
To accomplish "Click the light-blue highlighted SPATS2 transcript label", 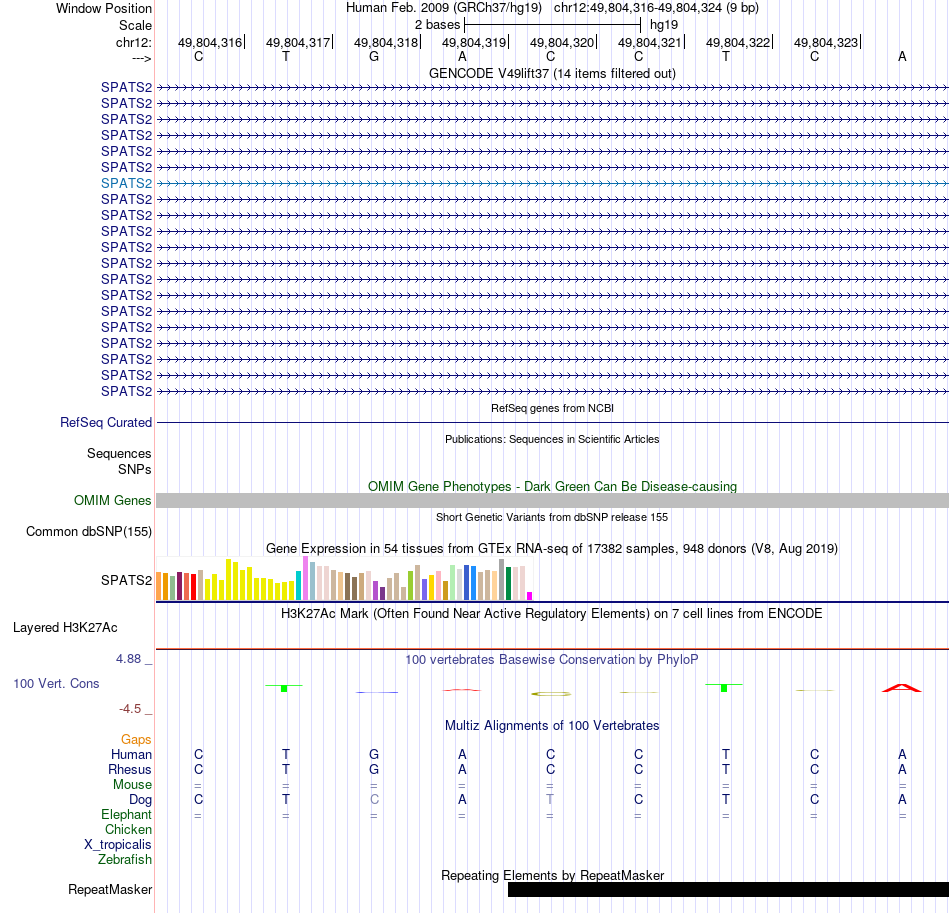I will coord(126,183).
